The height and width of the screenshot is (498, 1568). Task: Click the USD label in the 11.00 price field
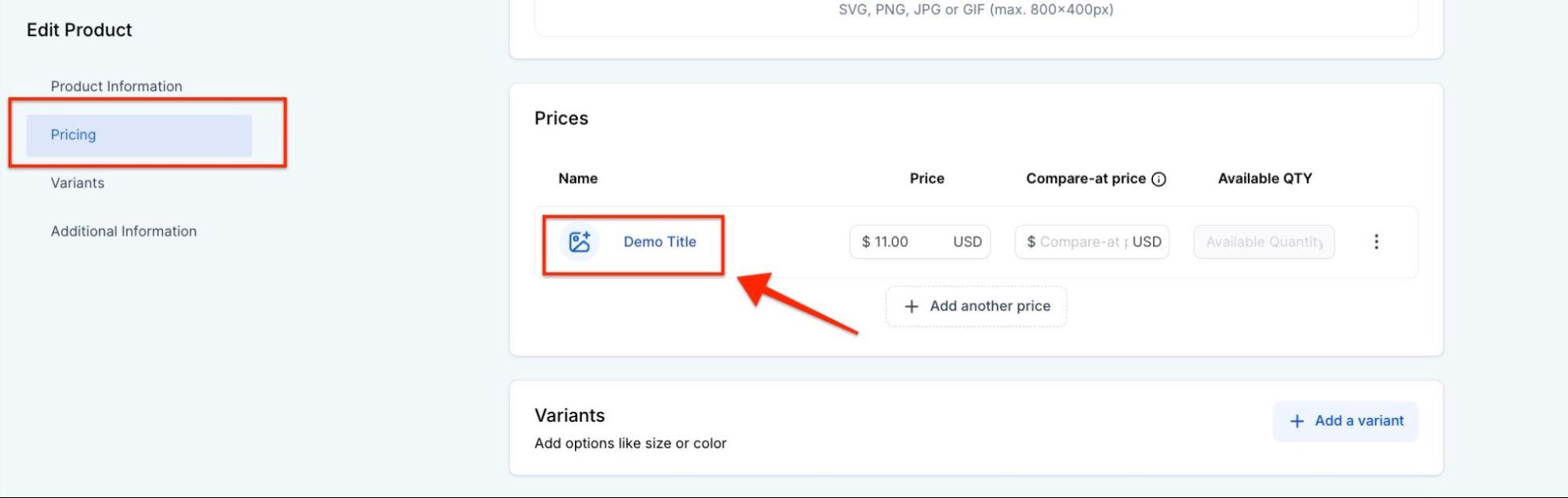click(967, 242)
